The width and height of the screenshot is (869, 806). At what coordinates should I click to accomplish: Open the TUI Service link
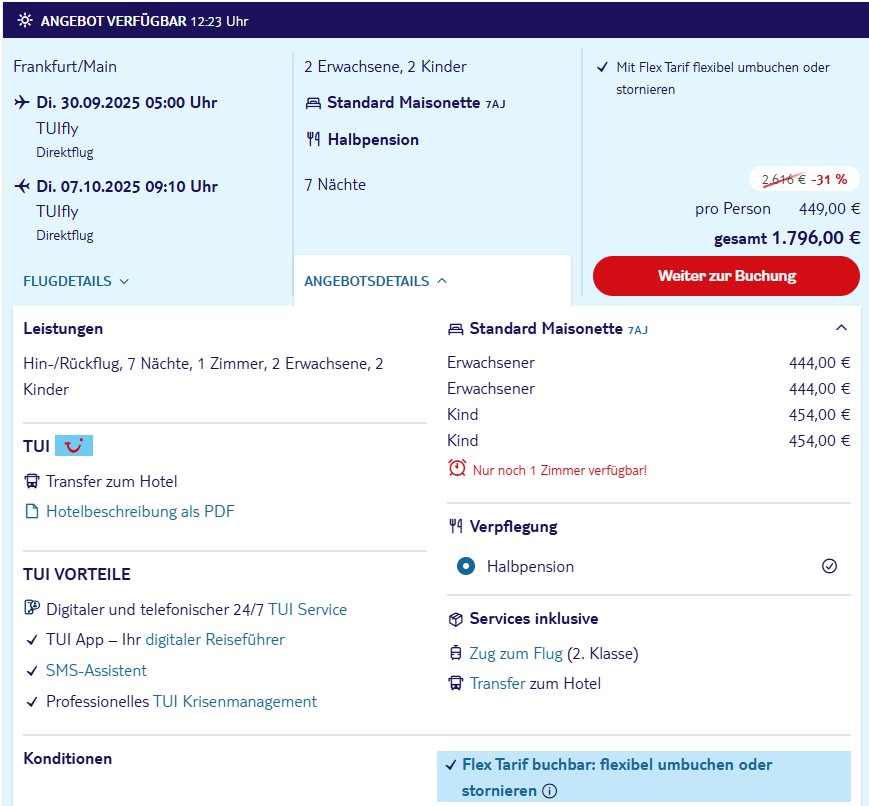click(308, 609)
